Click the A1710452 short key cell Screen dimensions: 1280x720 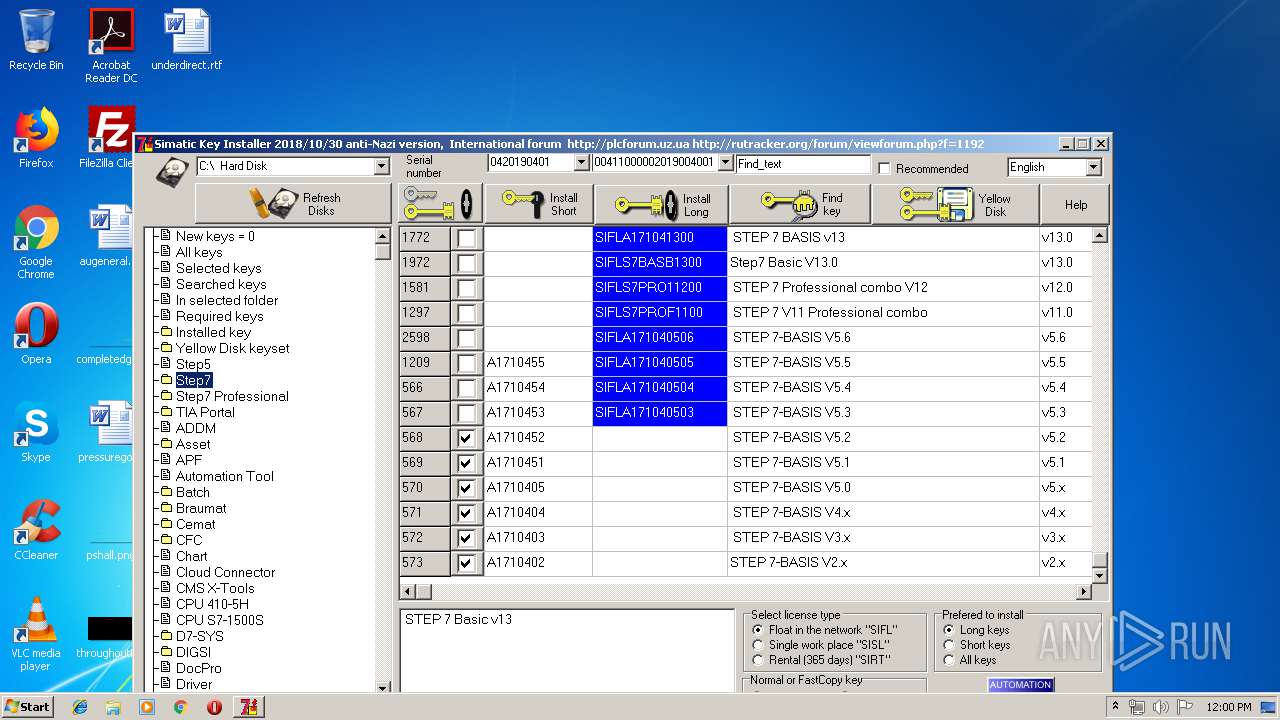point(538,438)
